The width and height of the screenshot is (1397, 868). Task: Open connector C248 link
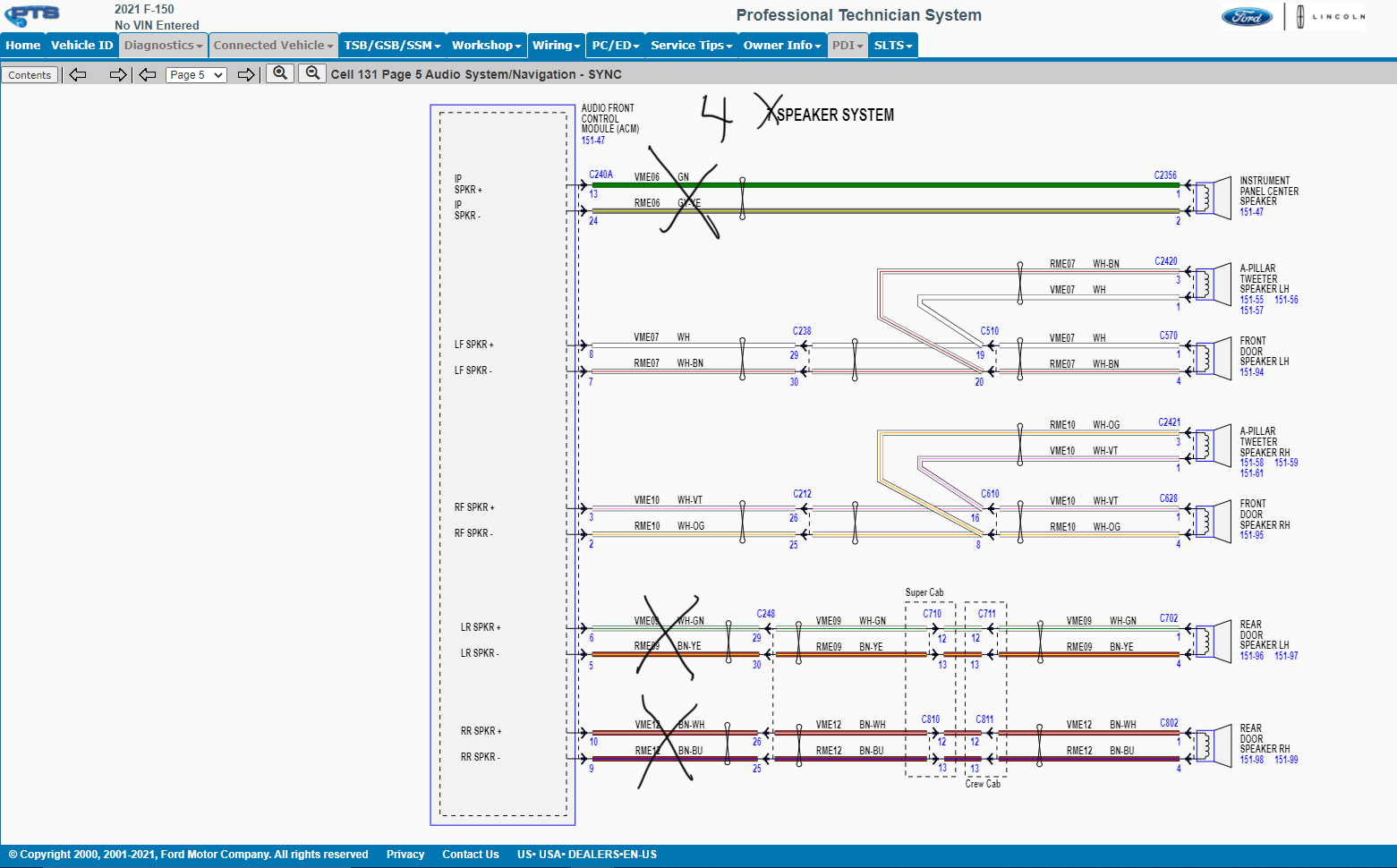[766, 614]
